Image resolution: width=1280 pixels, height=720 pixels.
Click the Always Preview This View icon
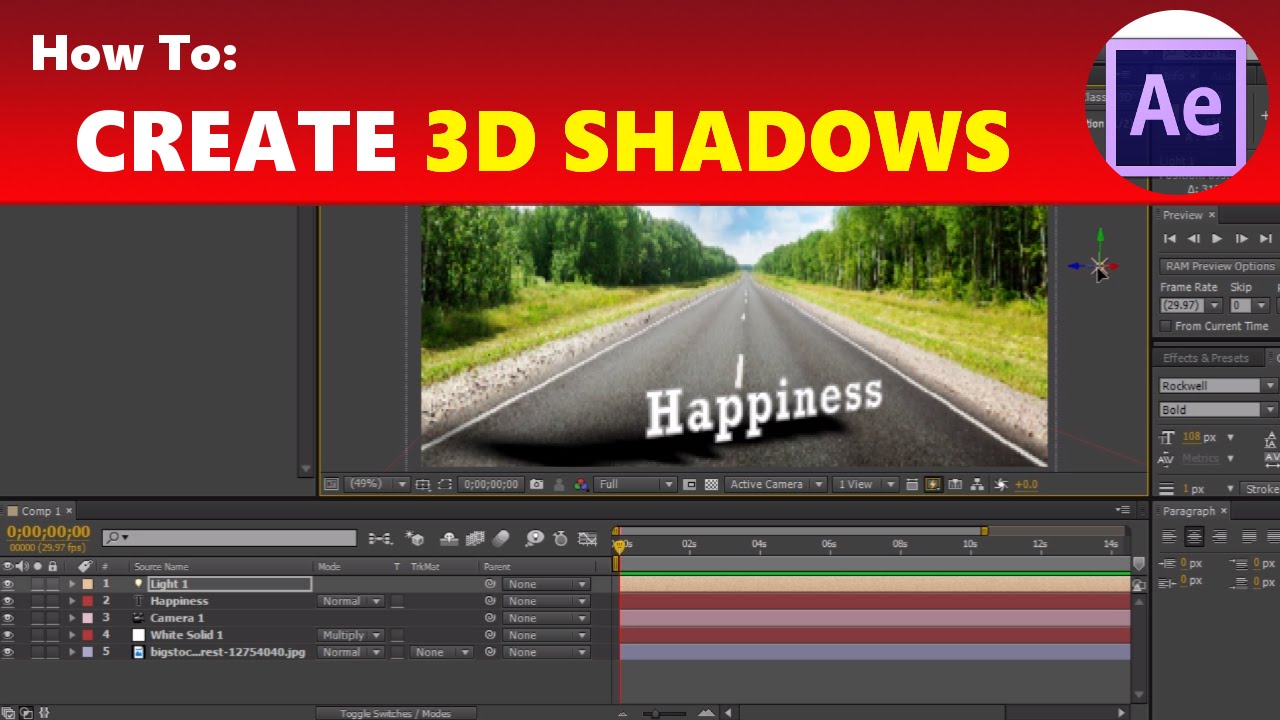pyautogui.click(x=332, y=484)
